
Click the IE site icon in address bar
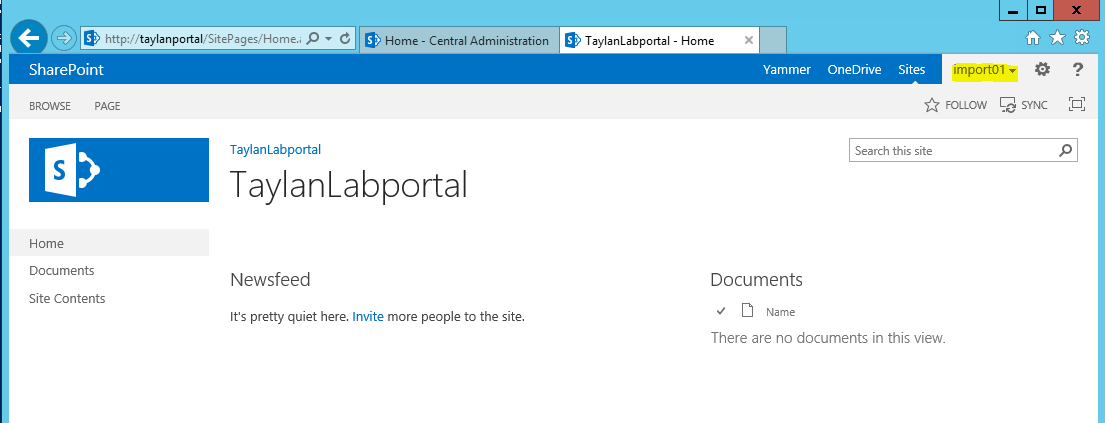92,38
